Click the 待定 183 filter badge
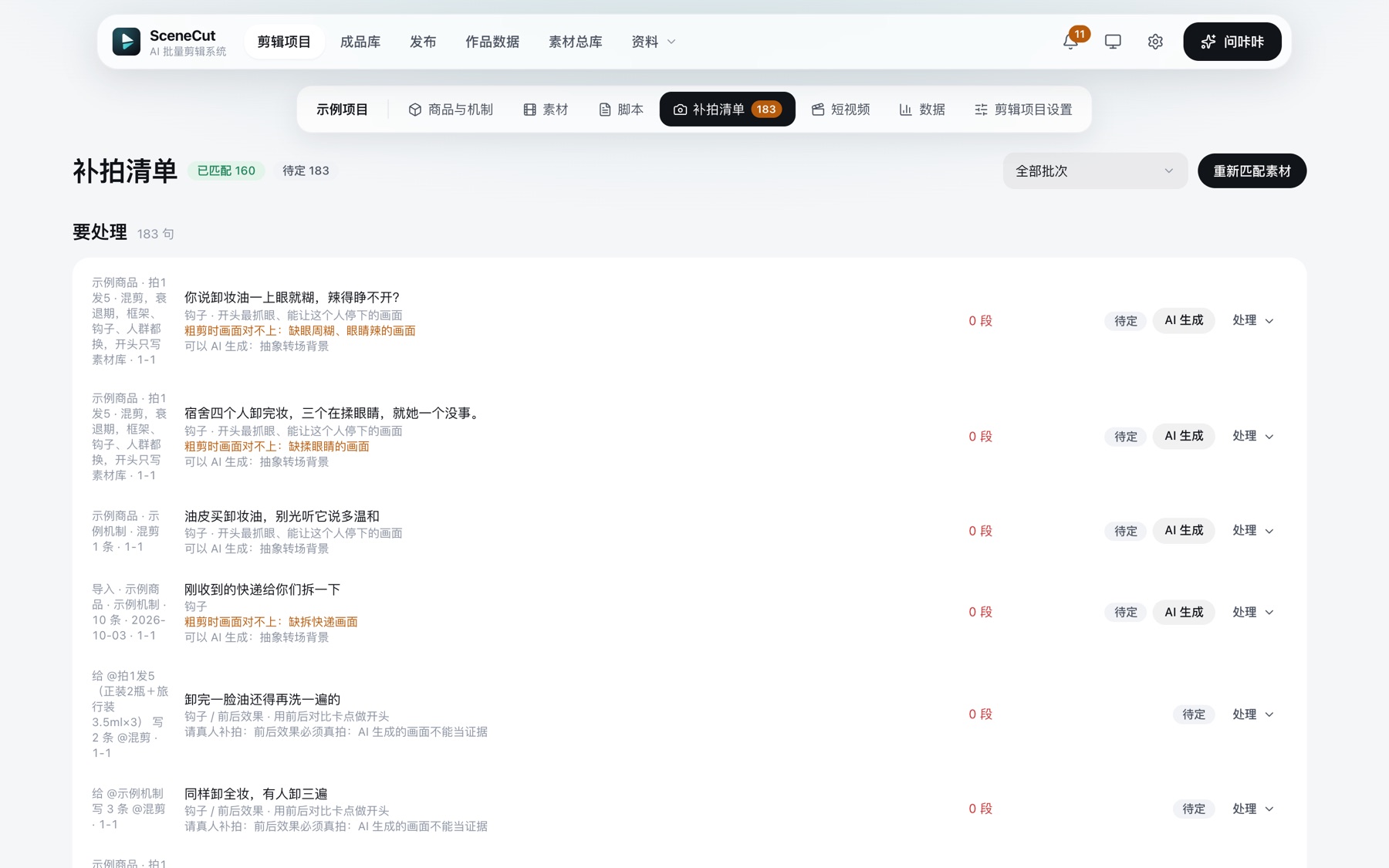The image size is (1389, 868). [306, 171]
